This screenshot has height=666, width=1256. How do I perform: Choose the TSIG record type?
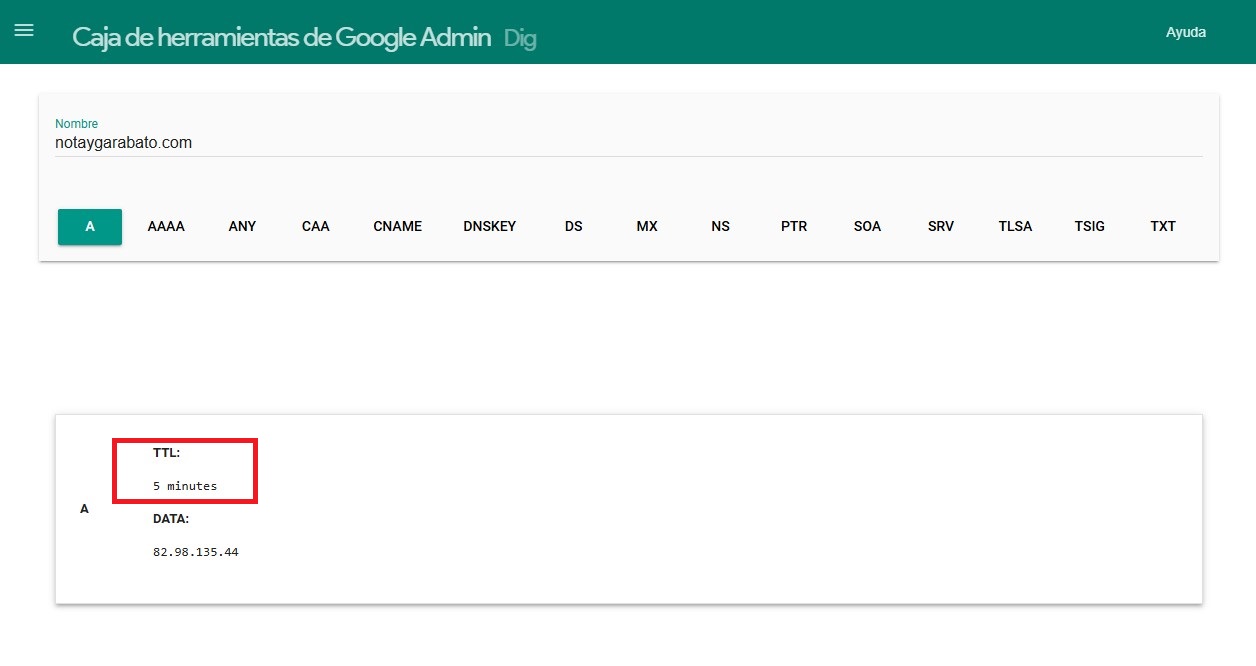click(x=1090, y=226)
